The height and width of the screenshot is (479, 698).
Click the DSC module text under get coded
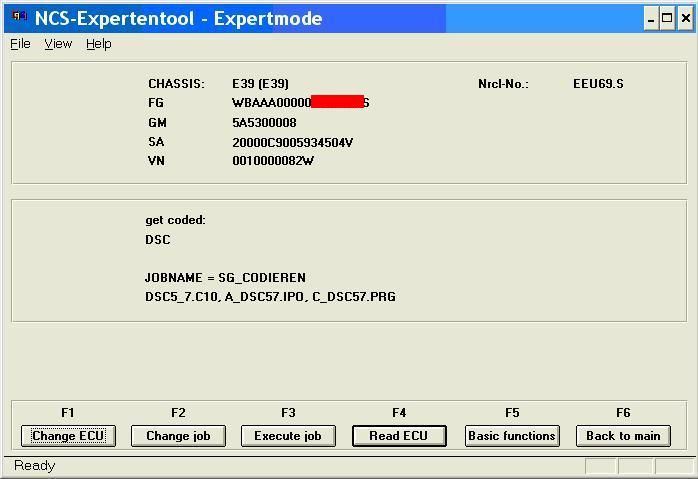(158, 240)
